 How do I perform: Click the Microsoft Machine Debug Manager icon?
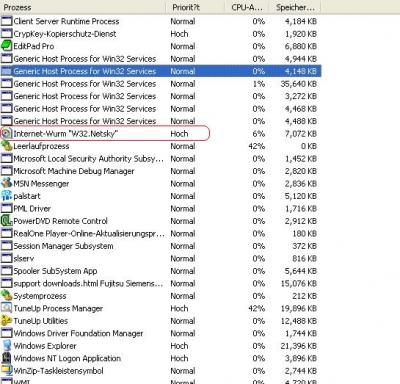pos(6,171)
